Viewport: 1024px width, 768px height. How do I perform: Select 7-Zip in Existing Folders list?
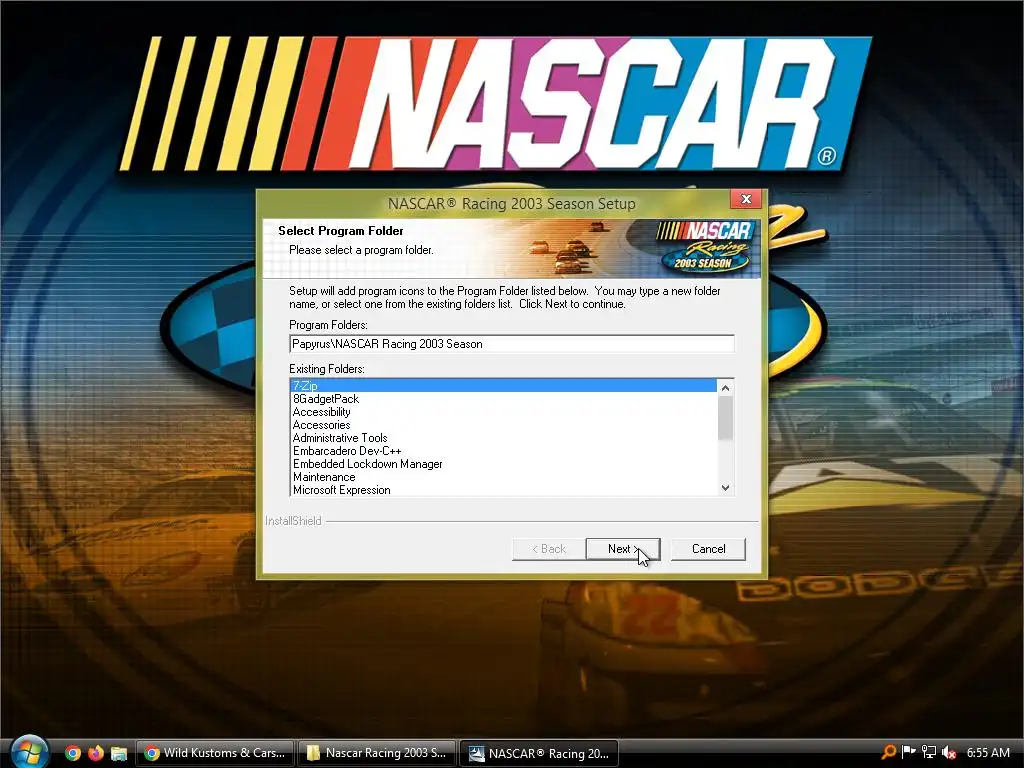point(503,386)
